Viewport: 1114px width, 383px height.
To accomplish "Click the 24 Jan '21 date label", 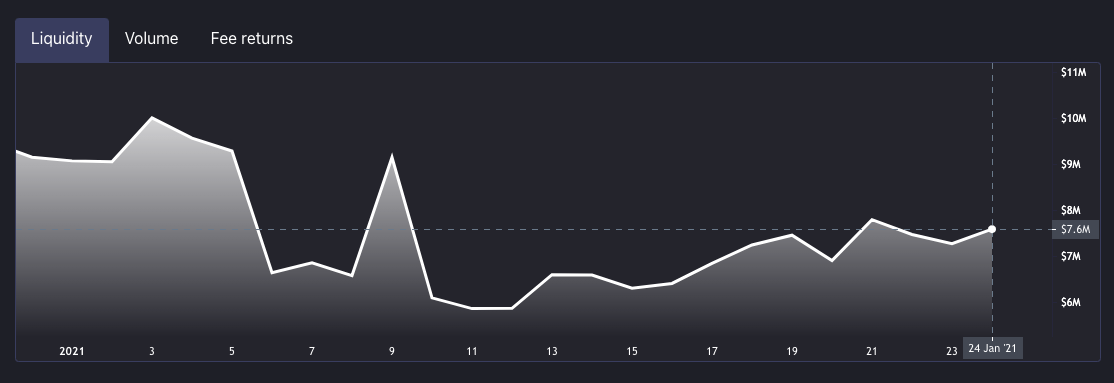I will coord(993,349).
